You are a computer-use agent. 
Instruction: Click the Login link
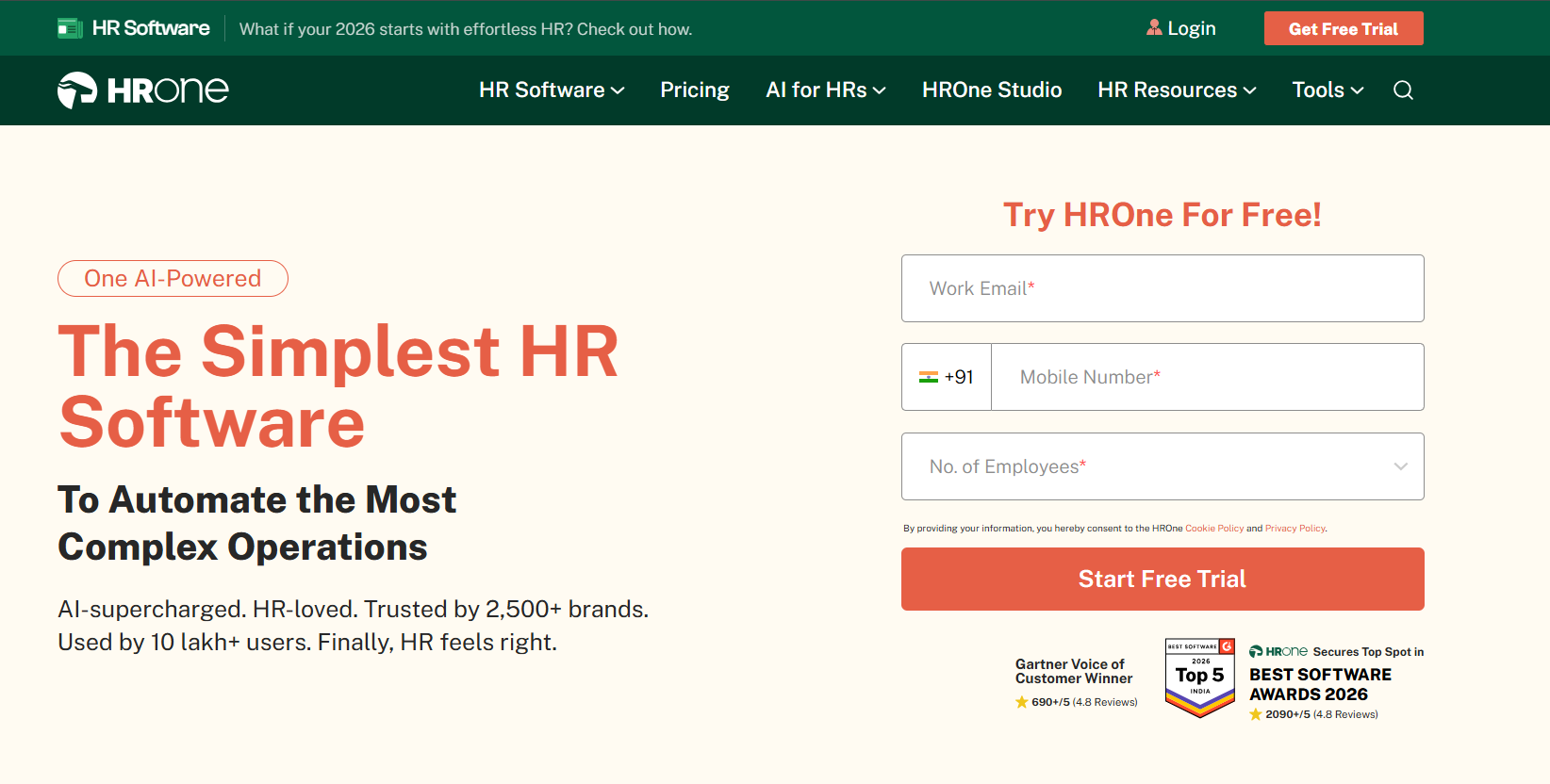tap(1192, 28)
